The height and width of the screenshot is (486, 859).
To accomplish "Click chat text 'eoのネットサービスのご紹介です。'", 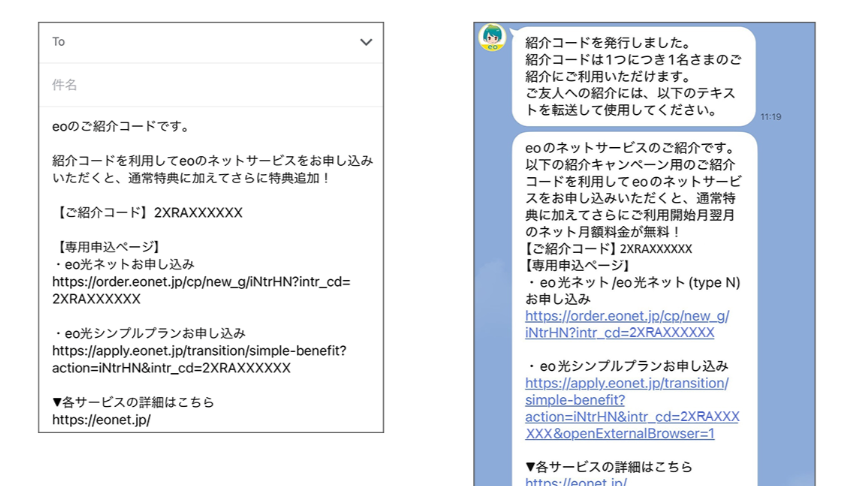I will point(630,148).
